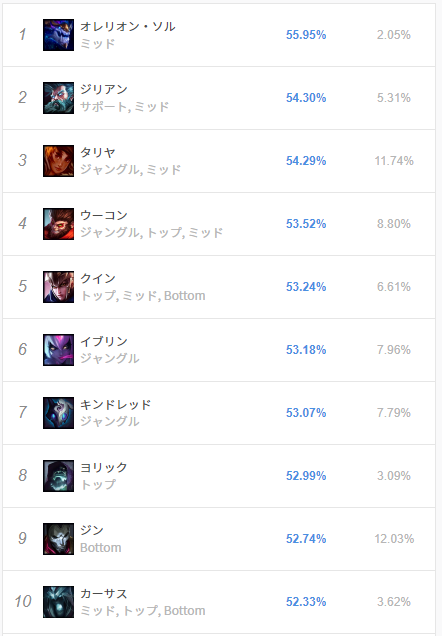Open the Yorick champion portrait in row 8
Image resolution: width=442 pixels, height=636 pixels.
58,476
